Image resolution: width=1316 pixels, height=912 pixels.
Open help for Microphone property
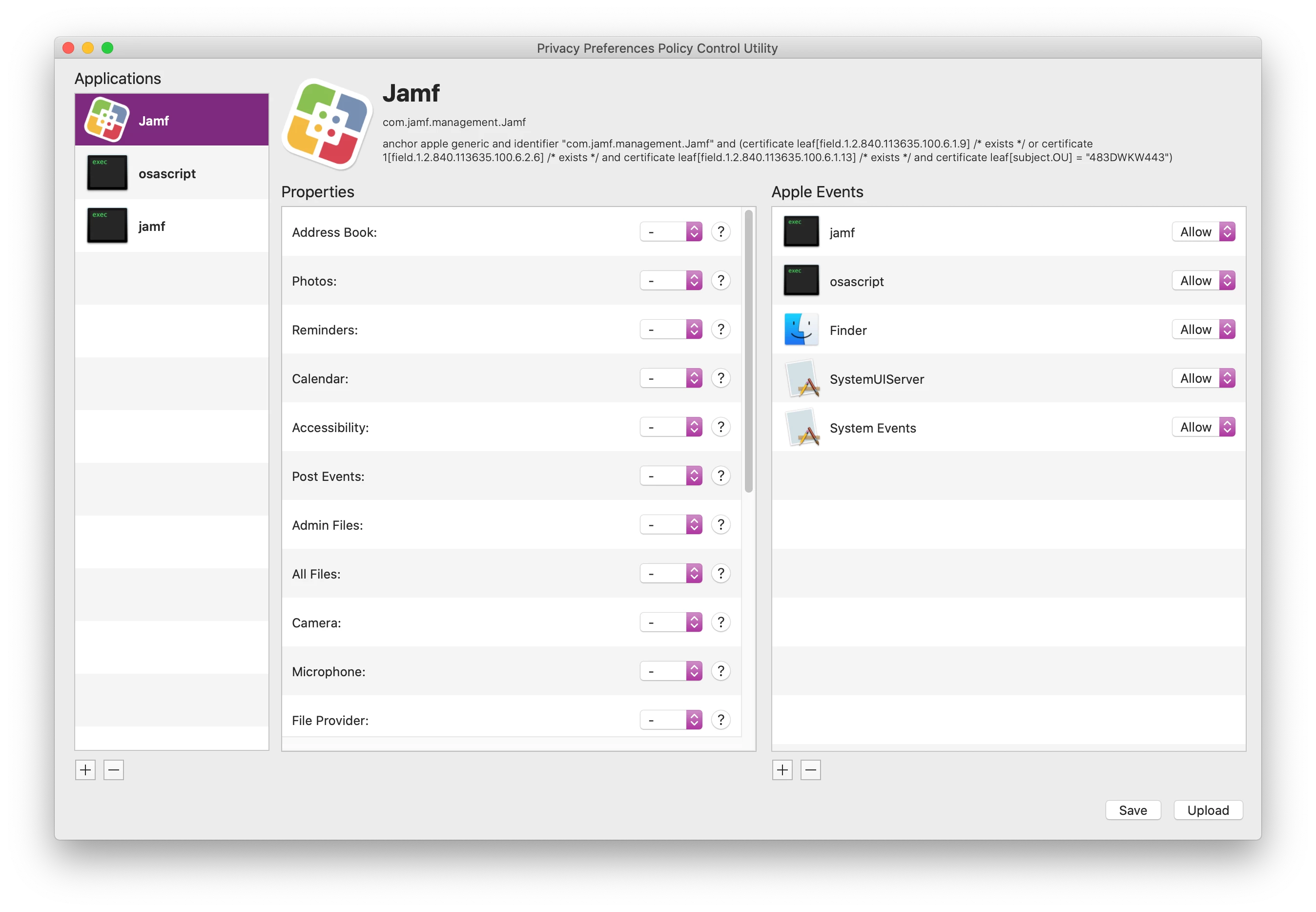click(721, 671)
